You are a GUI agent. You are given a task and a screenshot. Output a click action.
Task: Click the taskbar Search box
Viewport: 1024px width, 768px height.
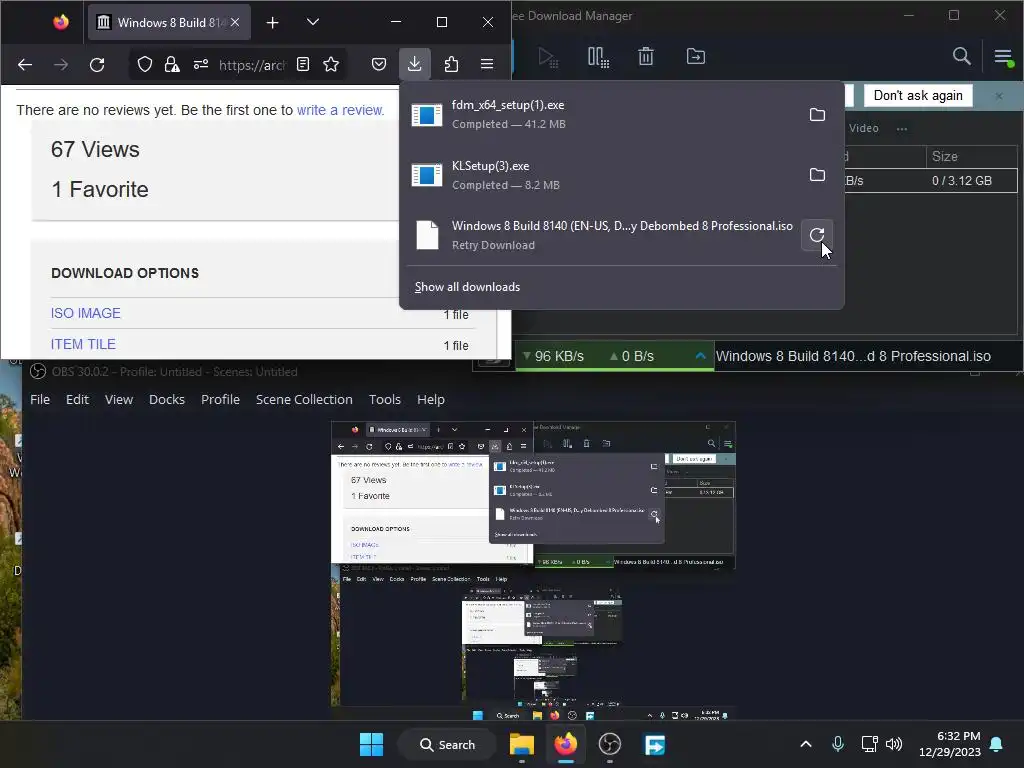point(447,744)
